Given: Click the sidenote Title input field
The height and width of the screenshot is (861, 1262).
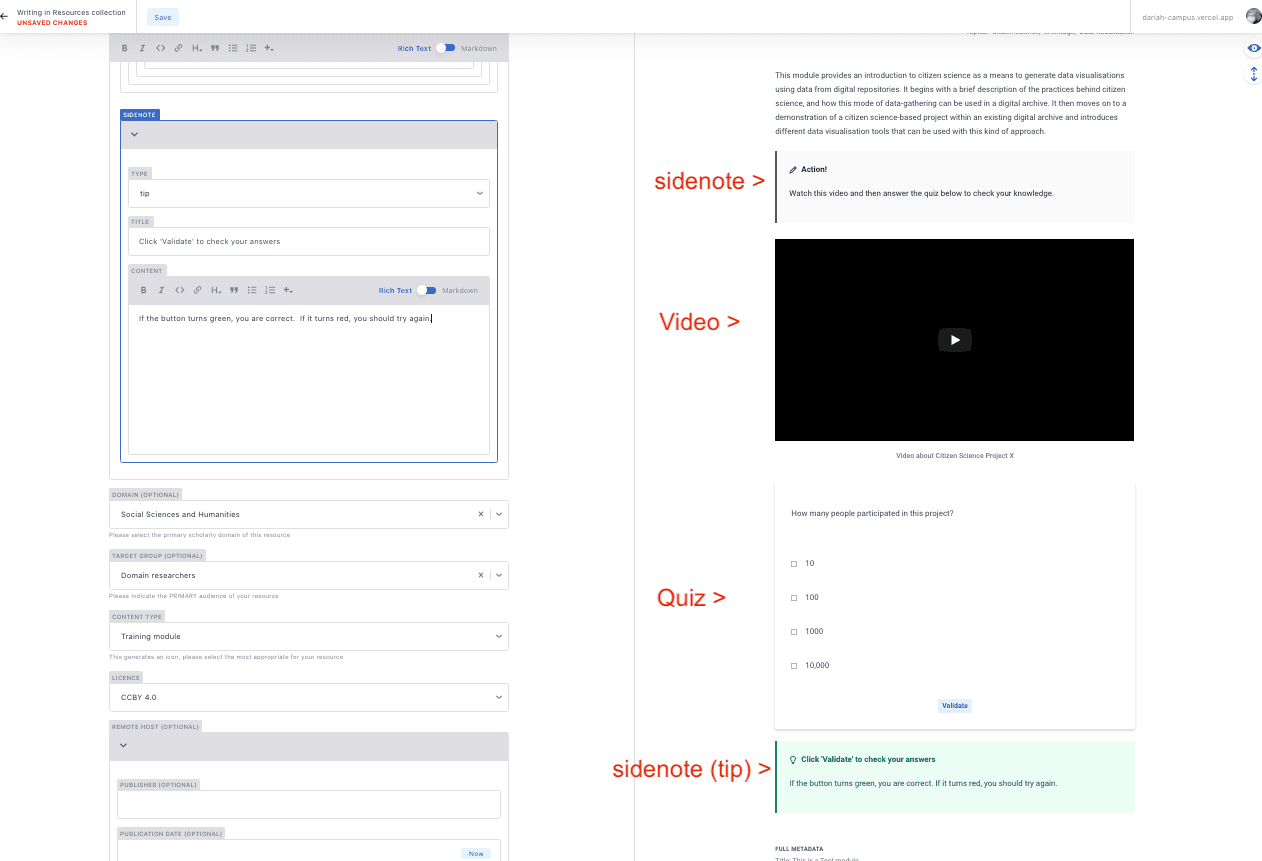Looking at the screenshot, I should pyautogui.click(x=308, y=241).
